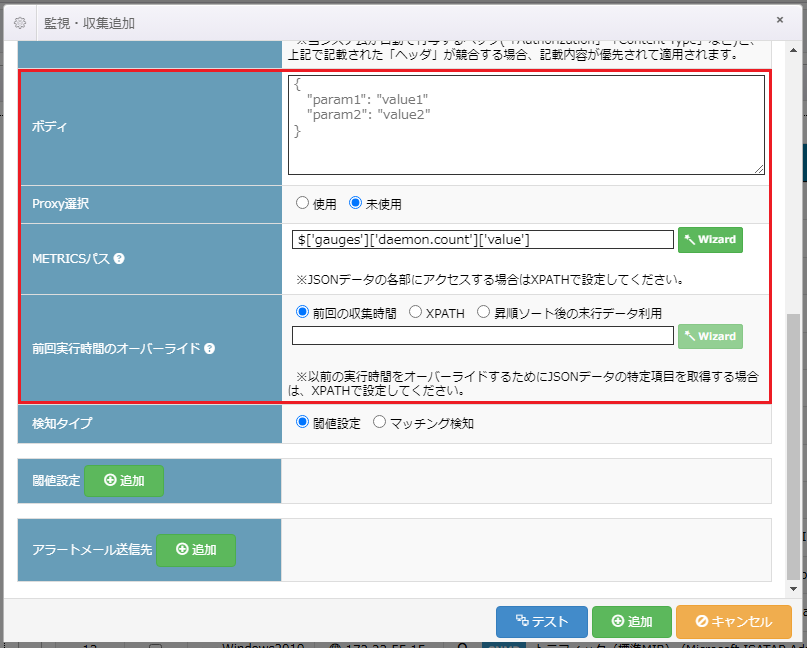Select マッチング検知 detection type
Viewport: 807px width, 648px height.
379,423
